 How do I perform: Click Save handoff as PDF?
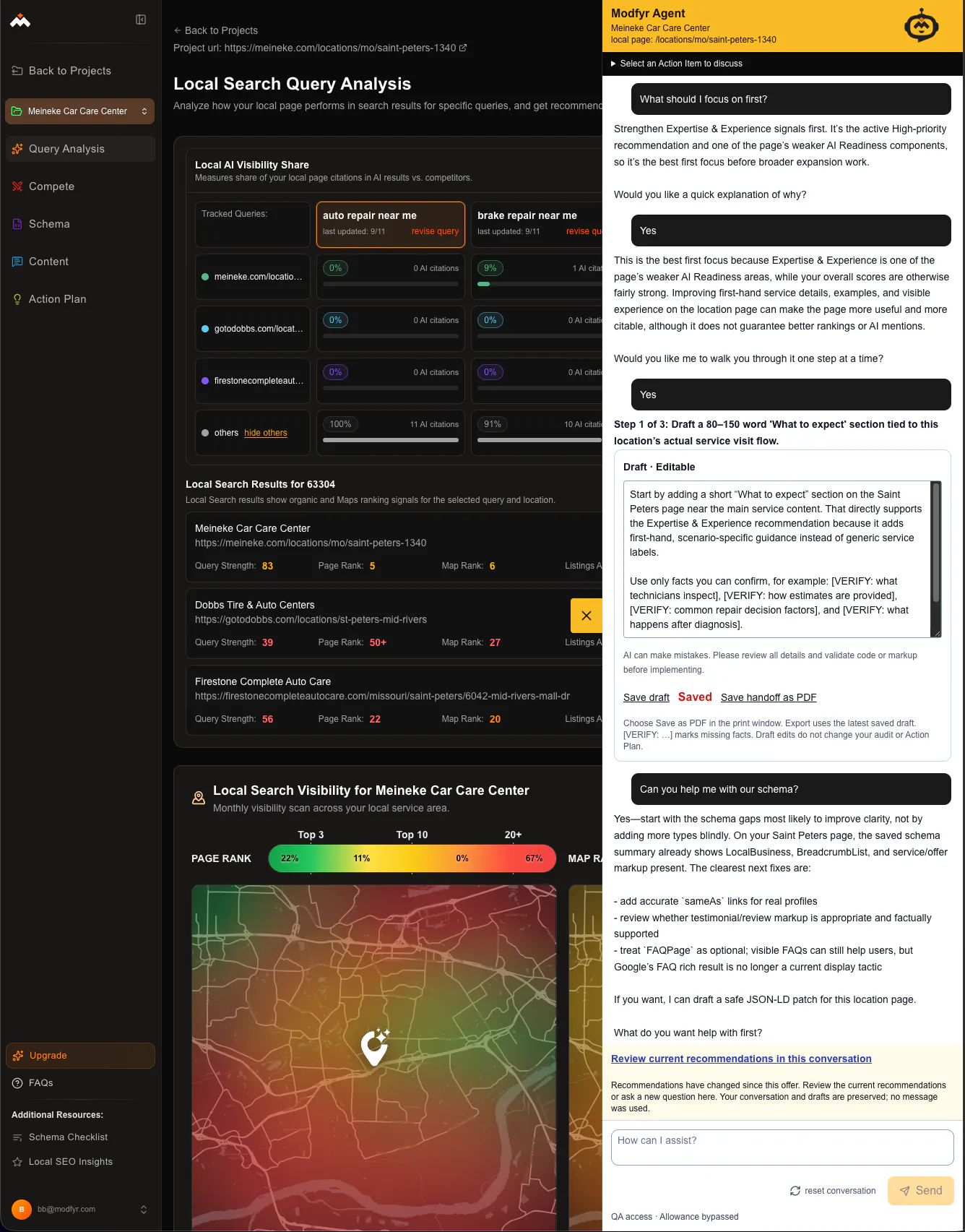(769, 697)
